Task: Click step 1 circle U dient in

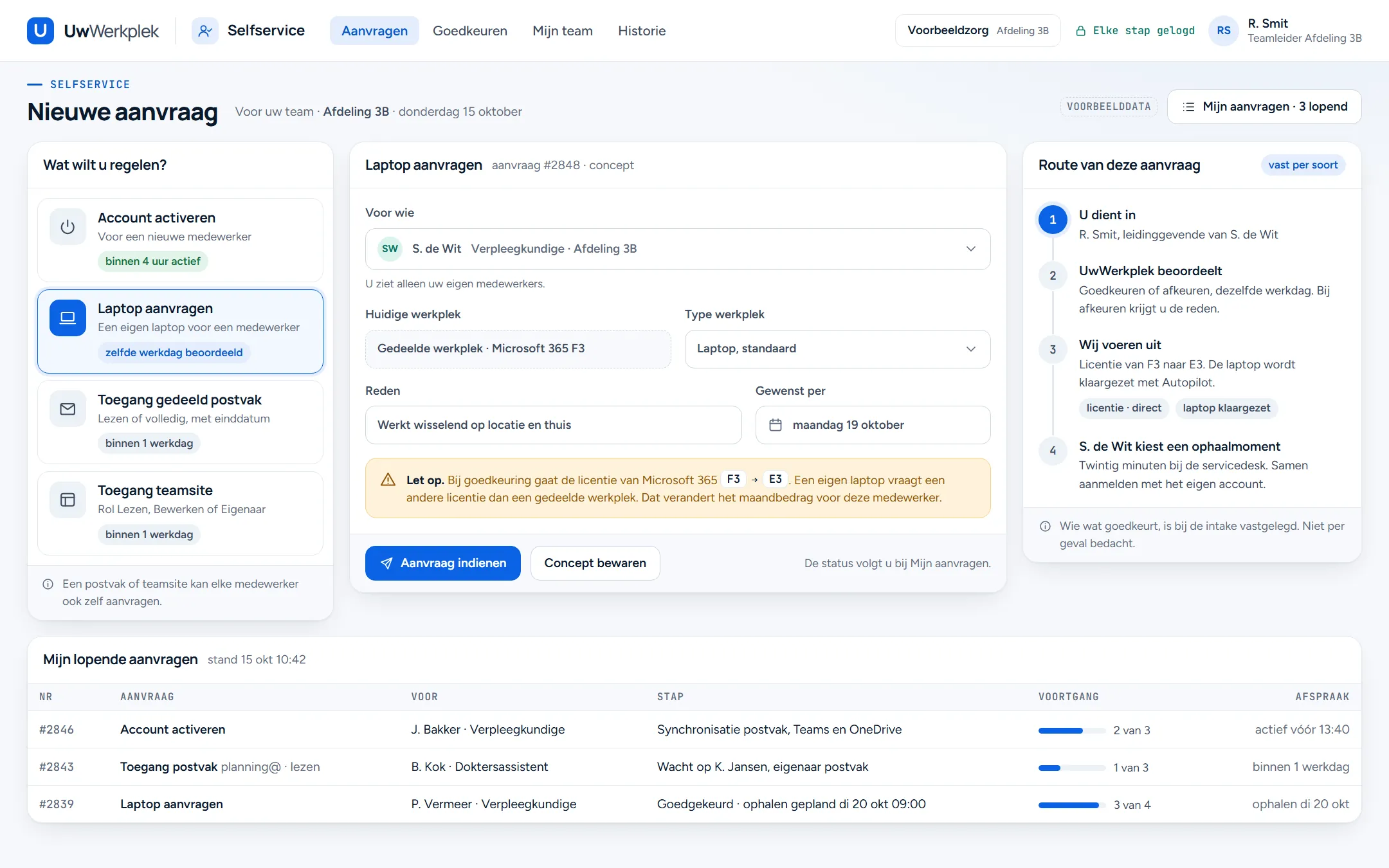Action: [x=1053, y=219]
